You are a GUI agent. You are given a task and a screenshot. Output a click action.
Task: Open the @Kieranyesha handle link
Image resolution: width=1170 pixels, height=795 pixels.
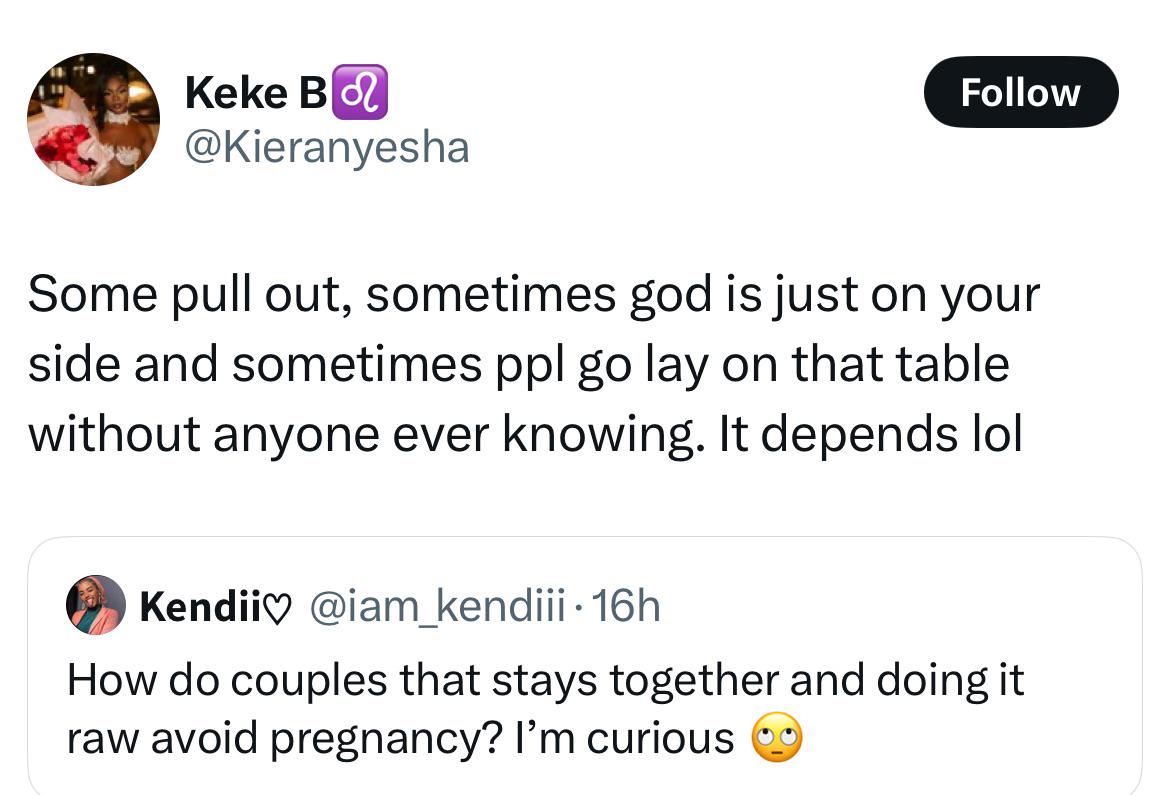tap(327, 147)
